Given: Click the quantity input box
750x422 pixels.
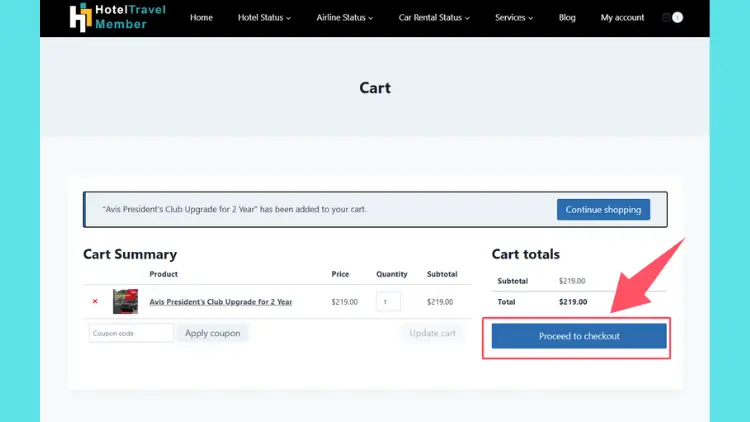Looking at the screenshot, I should [x=388, y=302].
